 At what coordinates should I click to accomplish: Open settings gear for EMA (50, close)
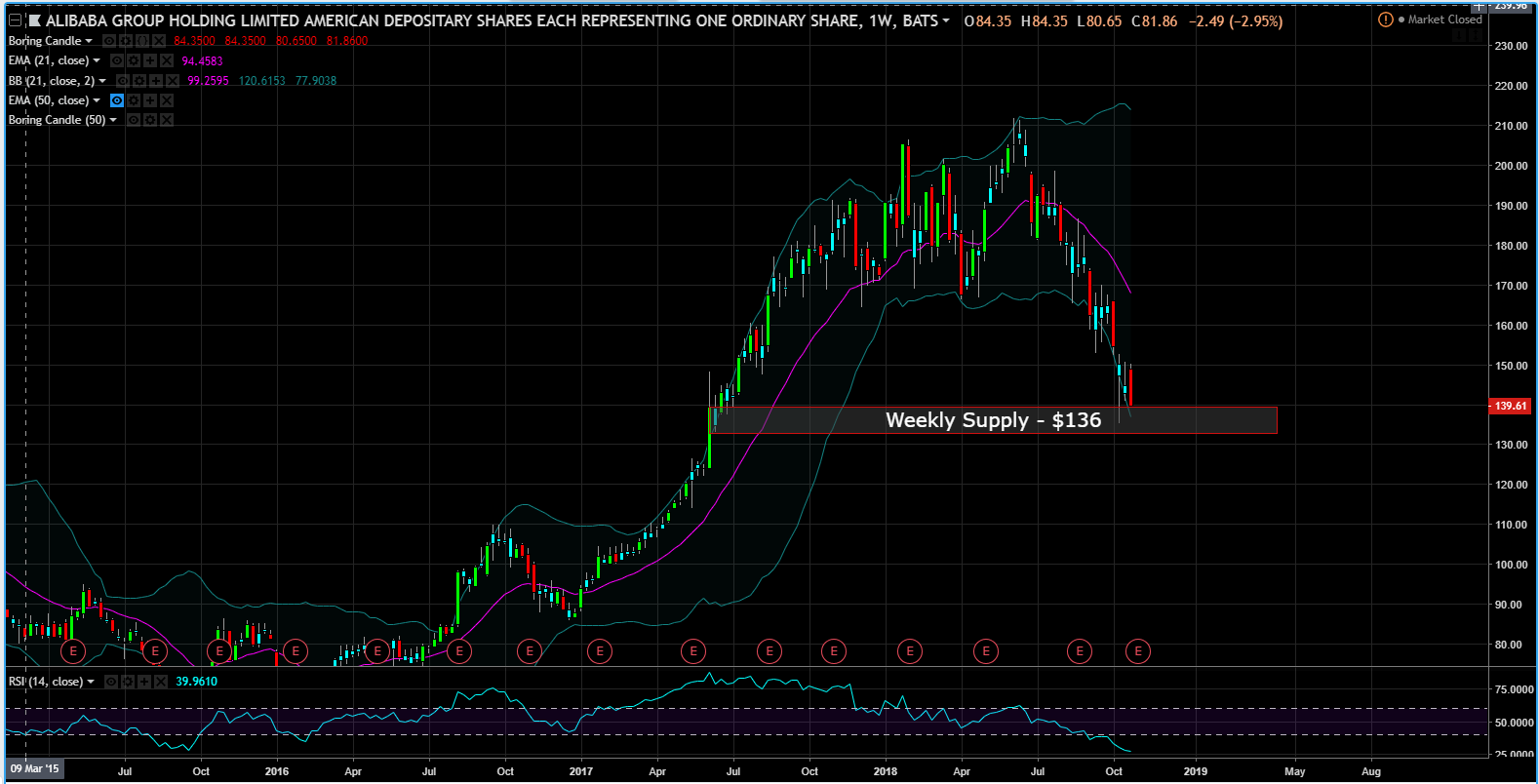tap(134, 100)
